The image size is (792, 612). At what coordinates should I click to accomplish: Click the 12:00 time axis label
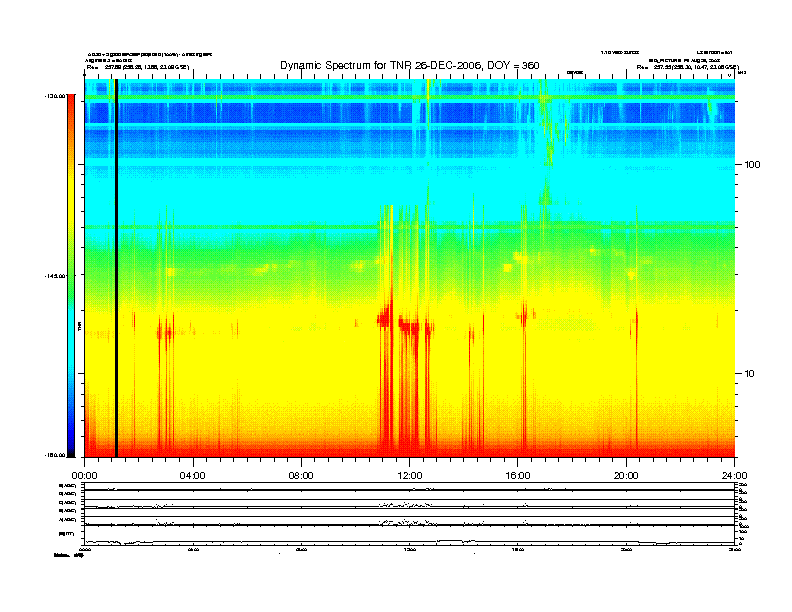tap(410, 476)
